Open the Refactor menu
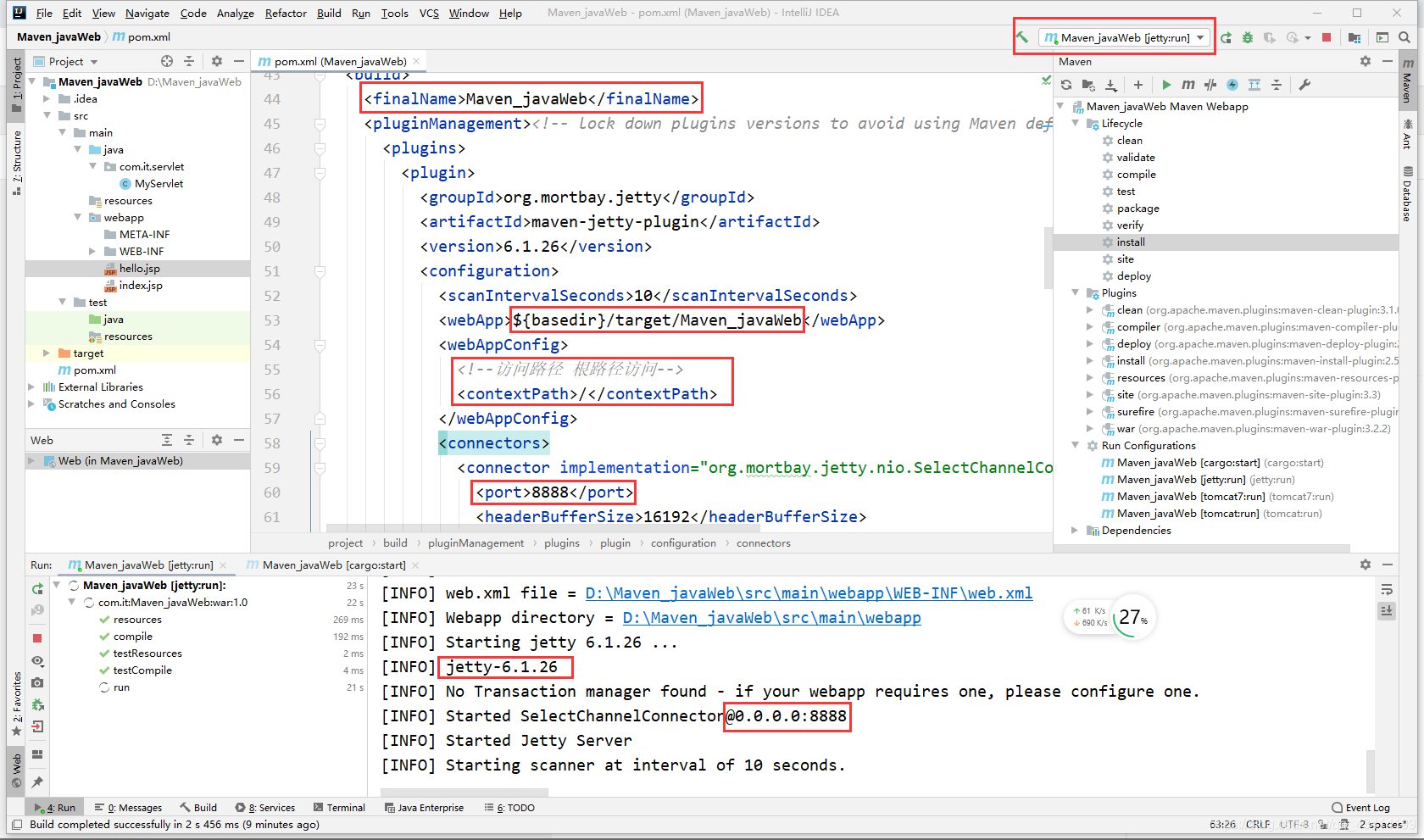 286,13
